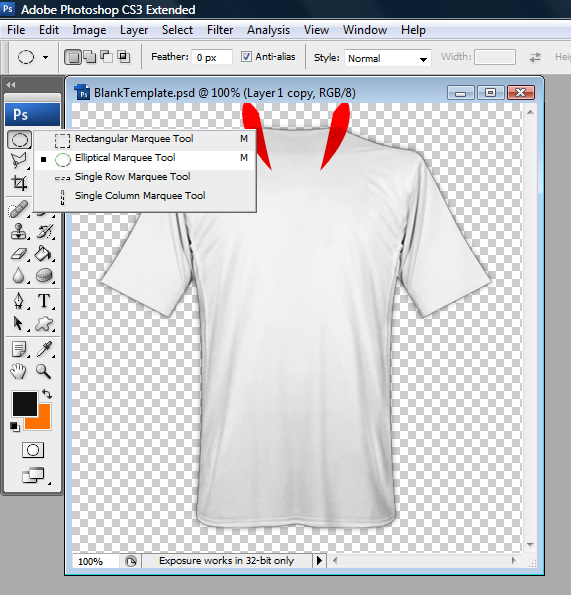571x595 pixels.
Task: Swap foreground and background colors
Action: tap(47, 394)
